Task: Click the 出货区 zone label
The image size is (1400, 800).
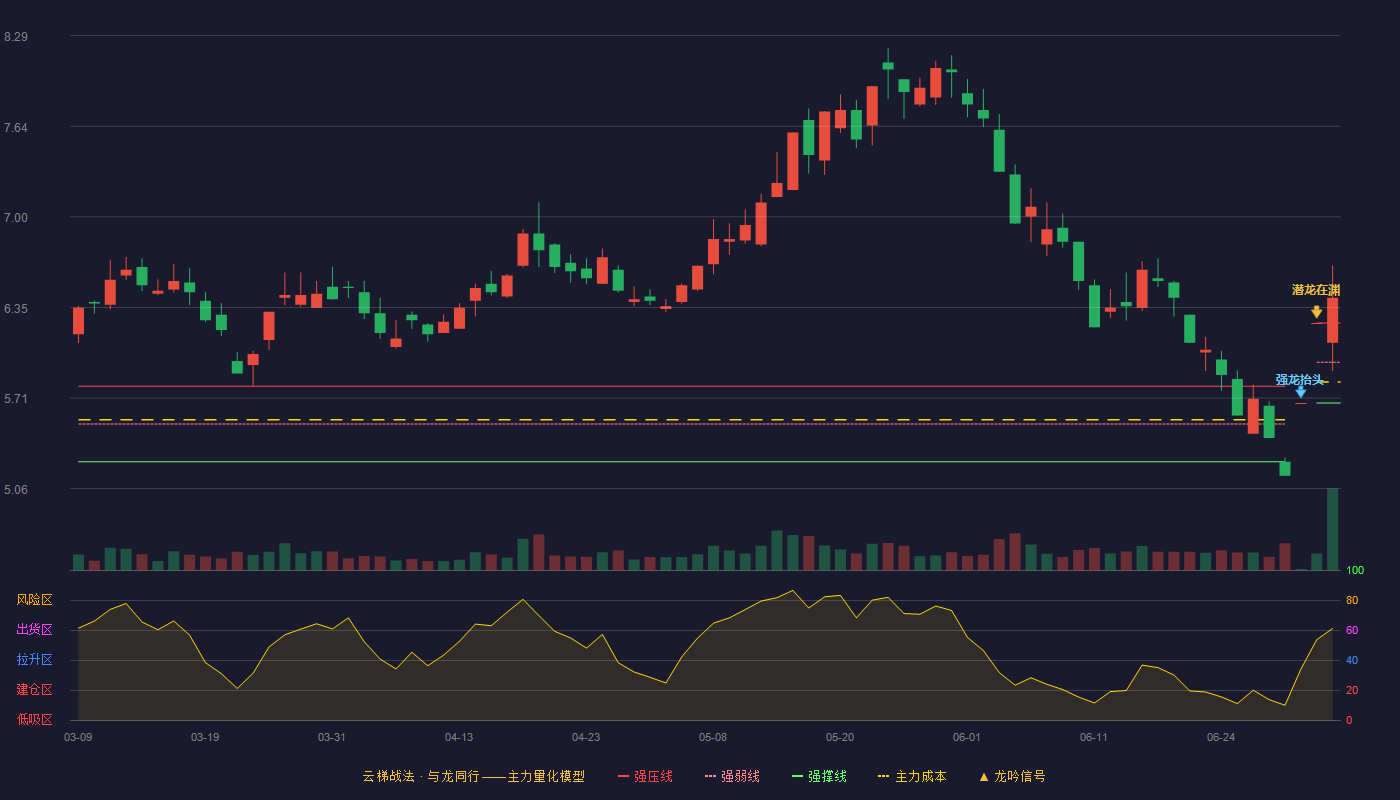Action: 34,630
